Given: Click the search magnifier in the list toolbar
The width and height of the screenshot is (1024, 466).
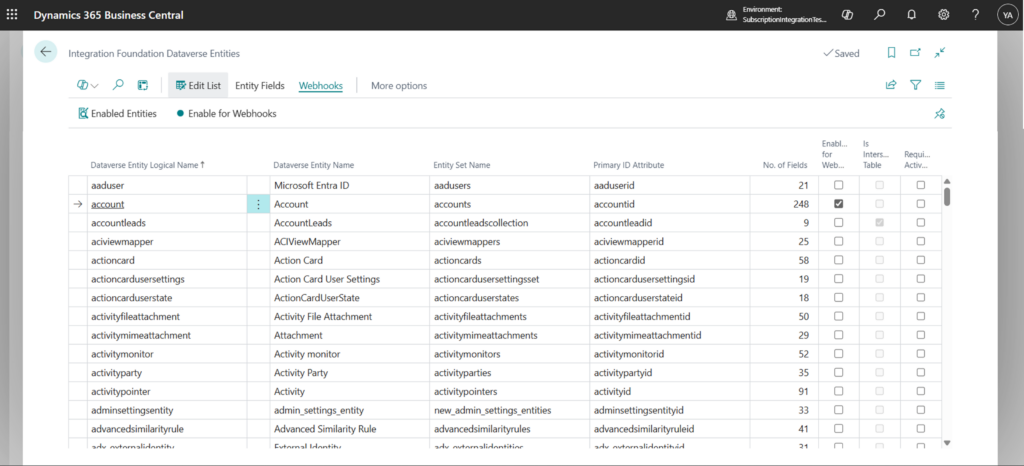Looking at the screenshot, I should [118, 86].
